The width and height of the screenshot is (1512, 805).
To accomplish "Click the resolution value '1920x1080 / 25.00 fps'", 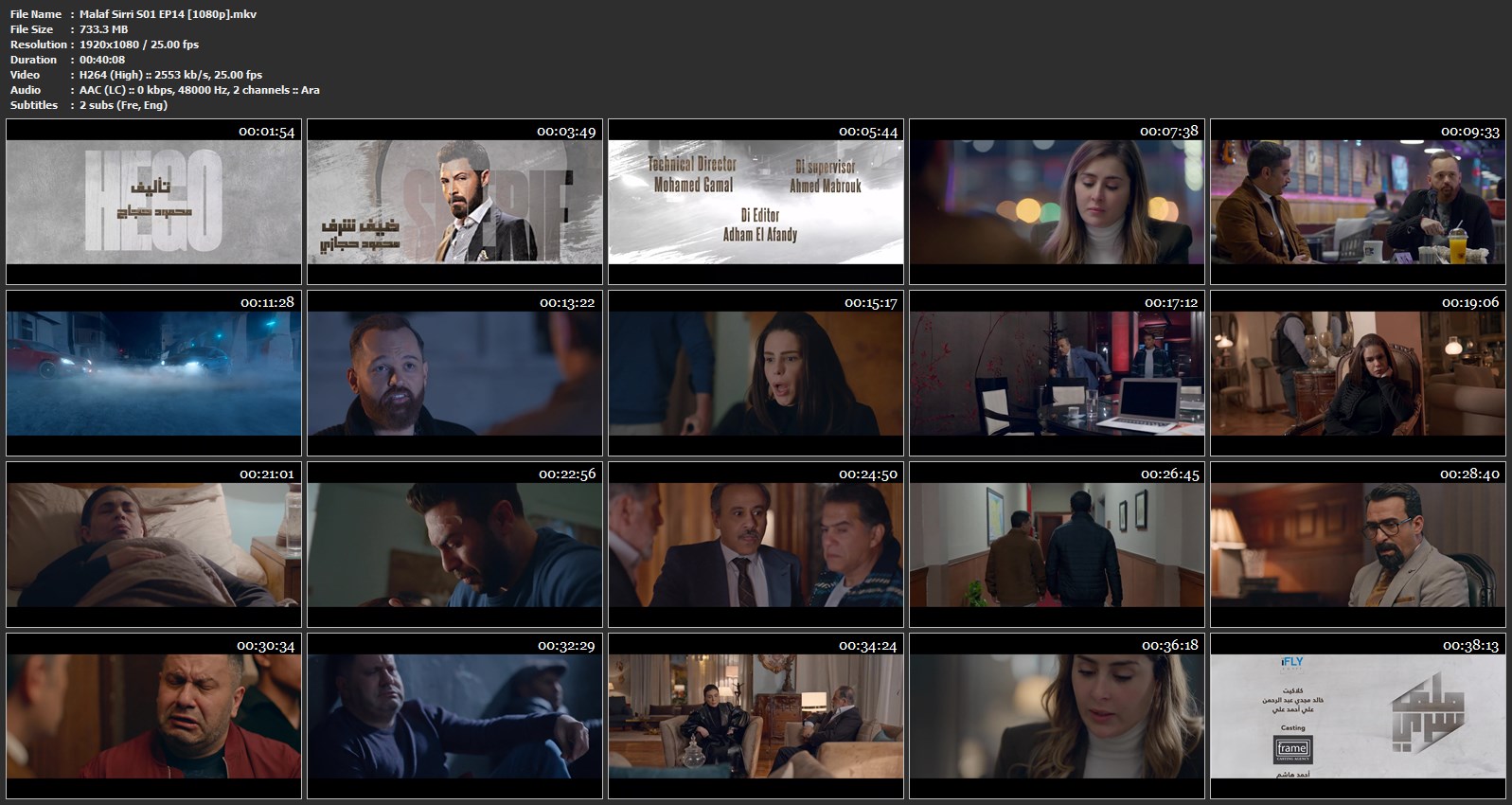I will click(139, 45).
